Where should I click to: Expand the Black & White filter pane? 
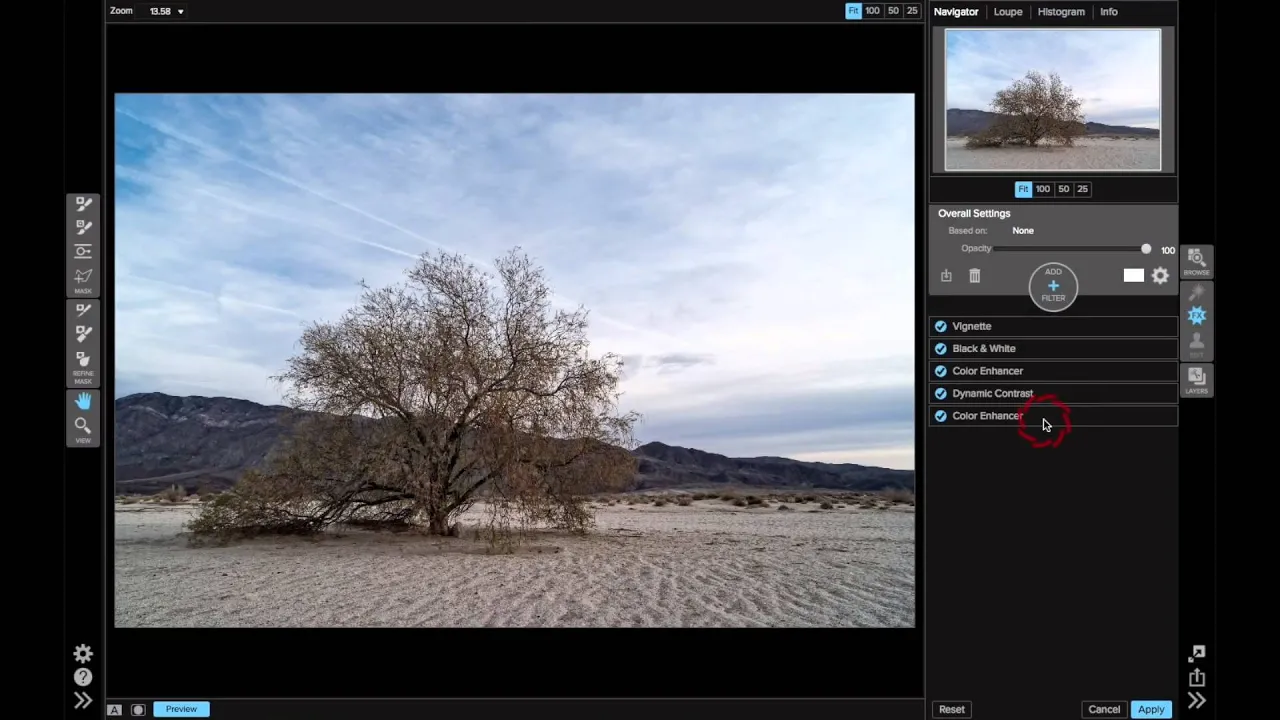(1054, 349)
